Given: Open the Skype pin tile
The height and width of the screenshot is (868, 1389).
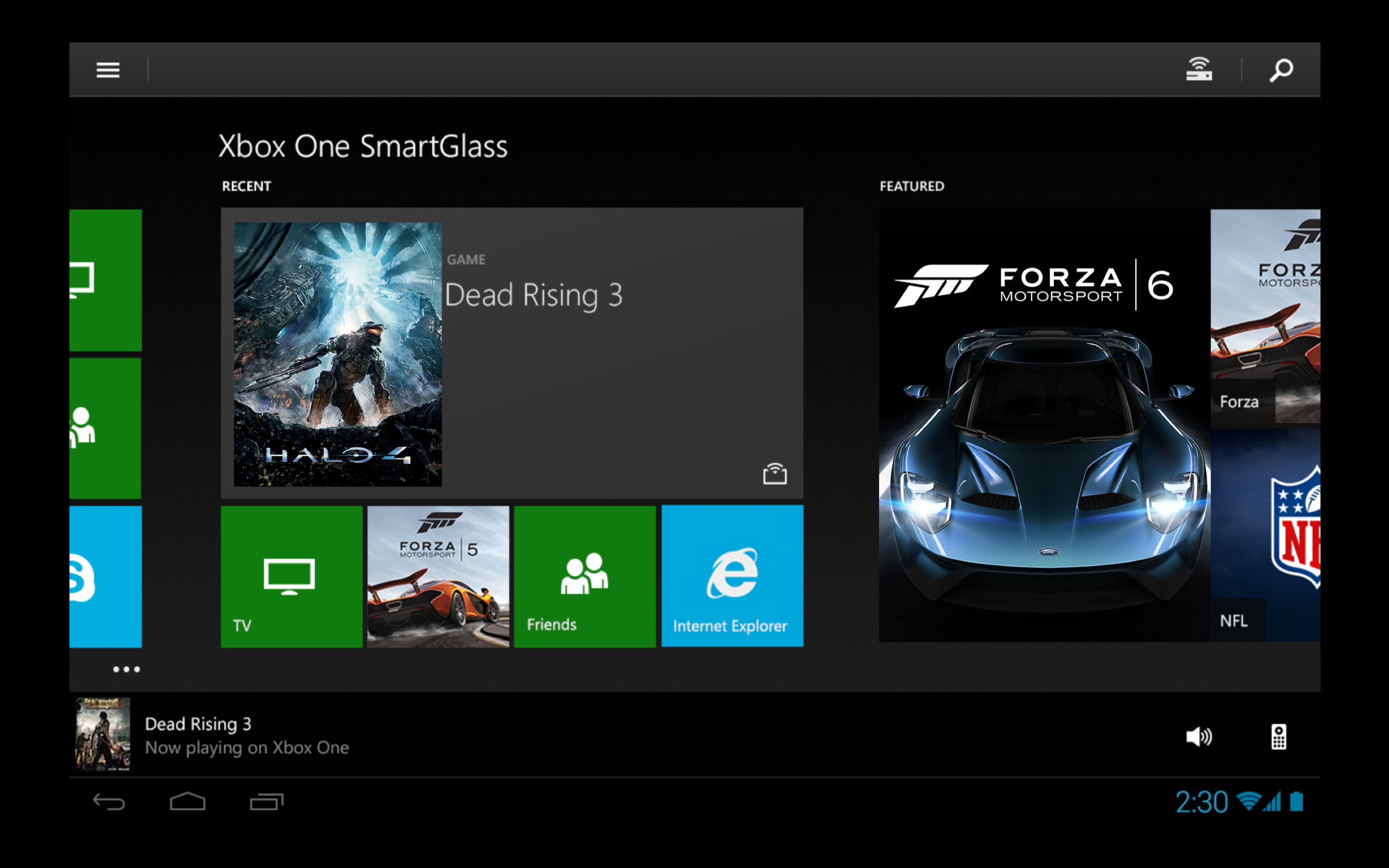Looking at the screenshot, I should click(x=106, y=576).
